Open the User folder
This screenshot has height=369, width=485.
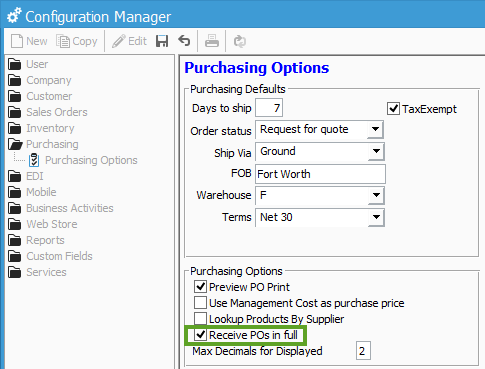pos(28,64)
